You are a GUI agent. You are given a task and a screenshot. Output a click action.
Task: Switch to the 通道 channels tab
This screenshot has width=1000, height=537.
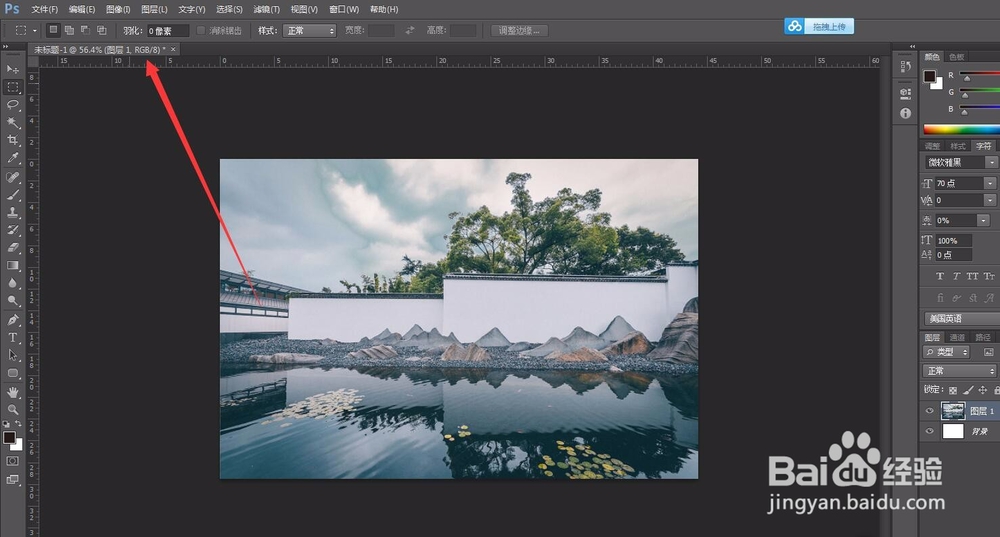click(957, 337)
